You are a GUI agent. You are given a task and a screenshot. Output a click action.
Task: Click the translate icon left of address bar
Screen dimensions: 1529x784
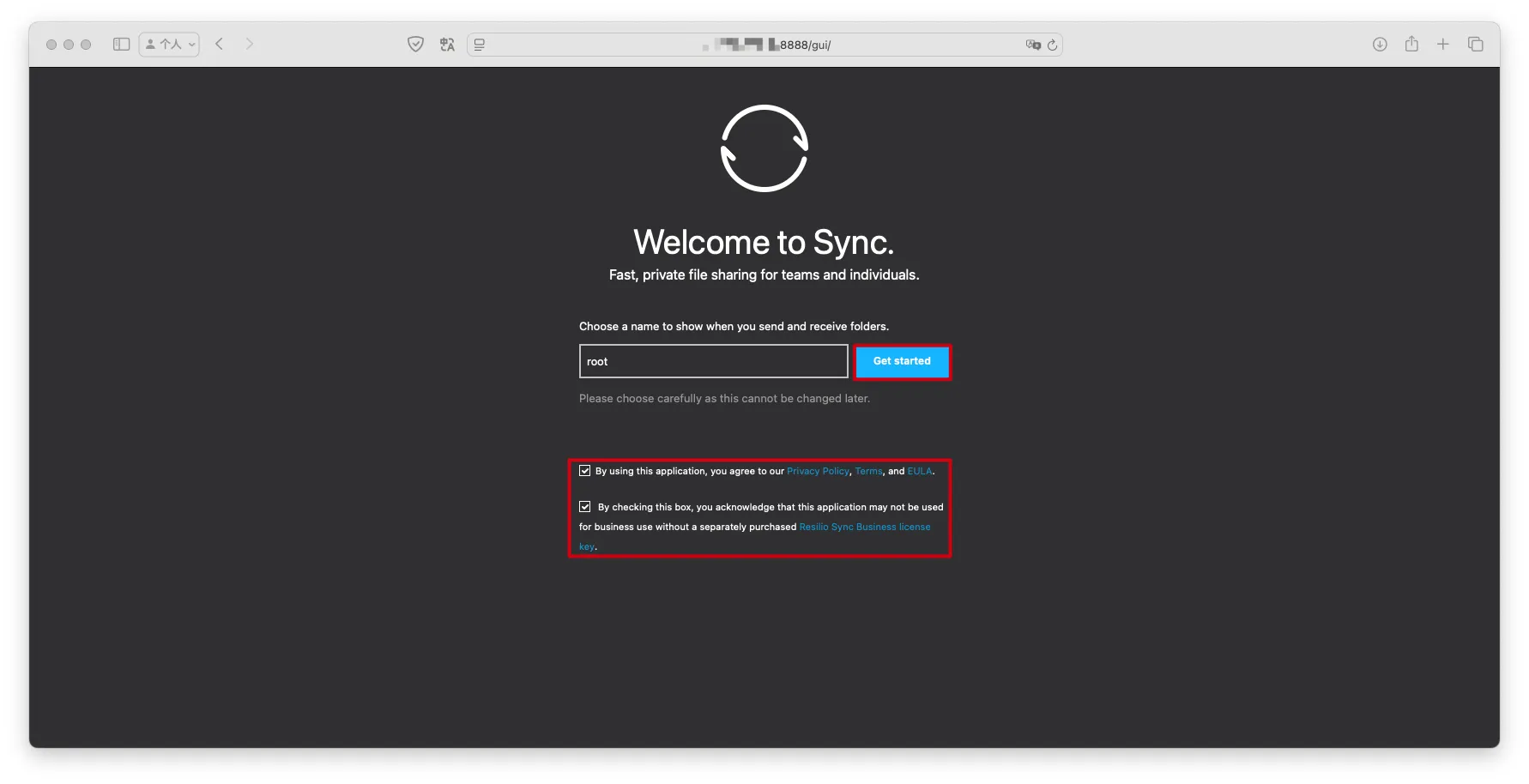[447, 45]
